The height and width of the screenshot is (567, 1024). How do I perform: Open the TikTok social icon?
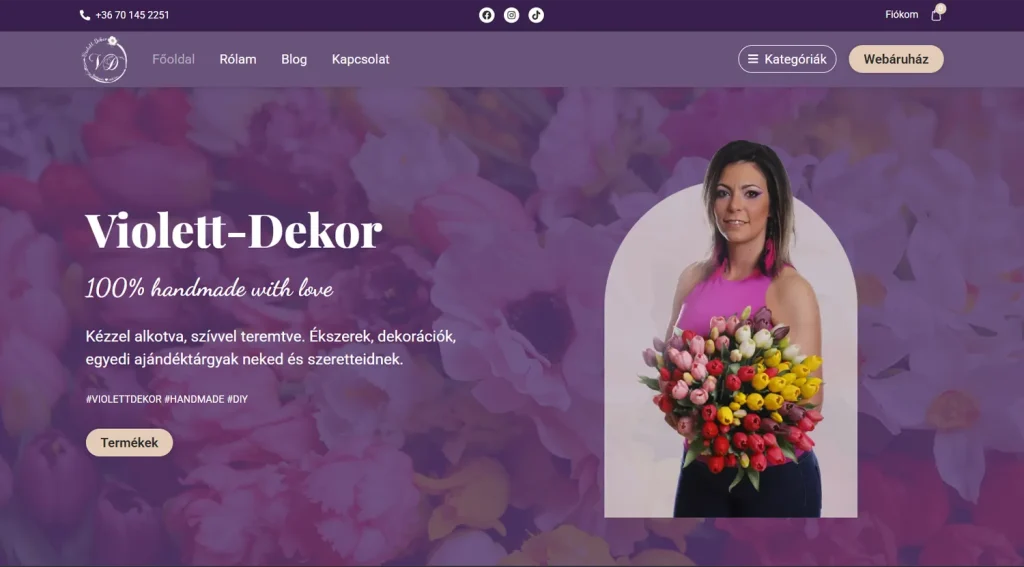pyautogui.click(x=536, y=15)
